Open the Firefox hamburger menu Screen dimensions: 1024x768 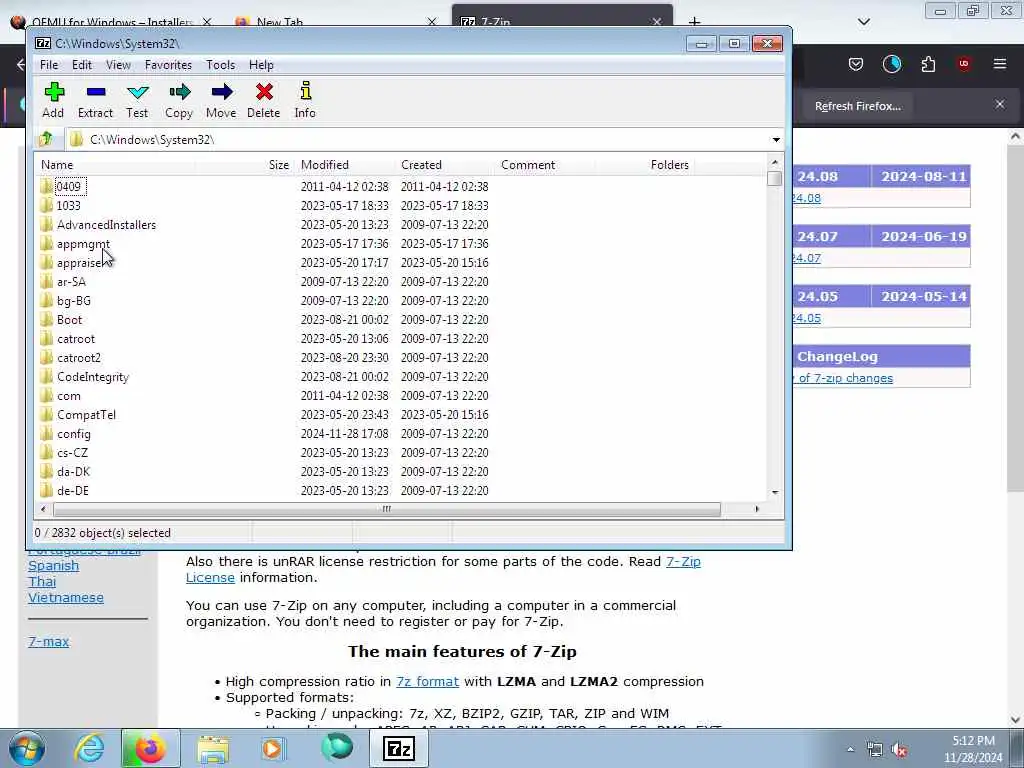(1000, 63)
